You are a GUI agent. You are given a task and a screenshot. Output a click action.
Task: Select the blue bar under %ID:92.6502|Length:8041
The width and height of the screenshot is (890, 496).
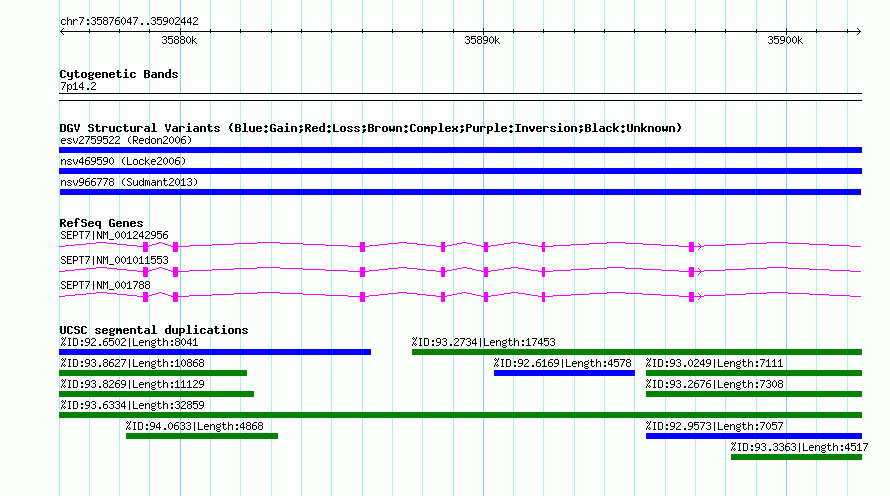coord(215,352)
